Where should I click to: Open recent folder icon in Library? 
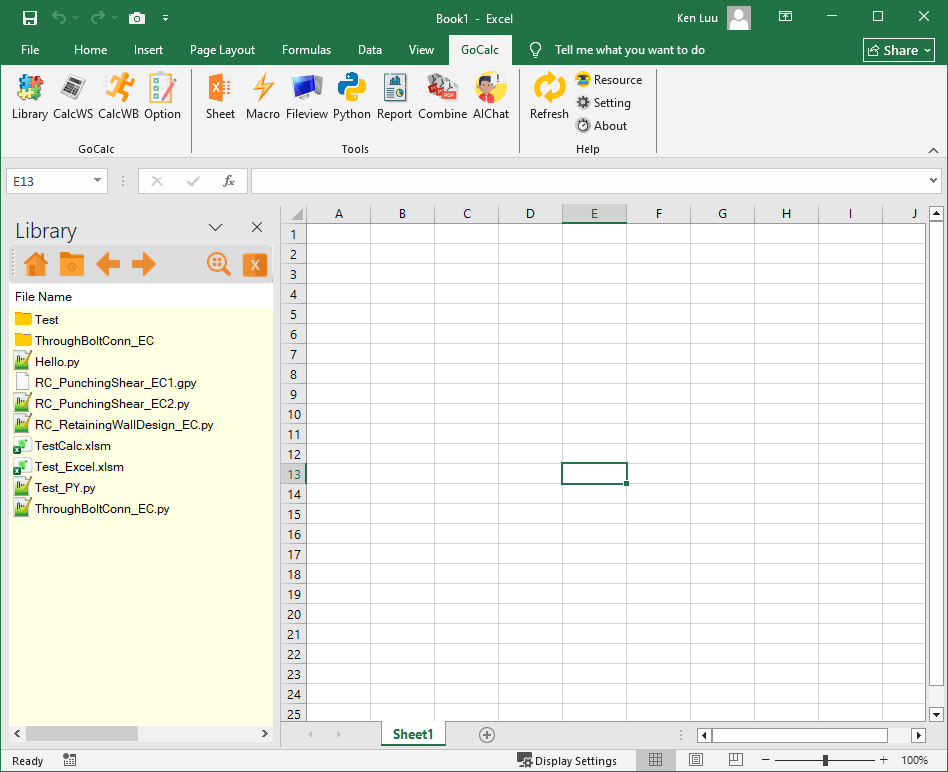(x=72, y=264)
